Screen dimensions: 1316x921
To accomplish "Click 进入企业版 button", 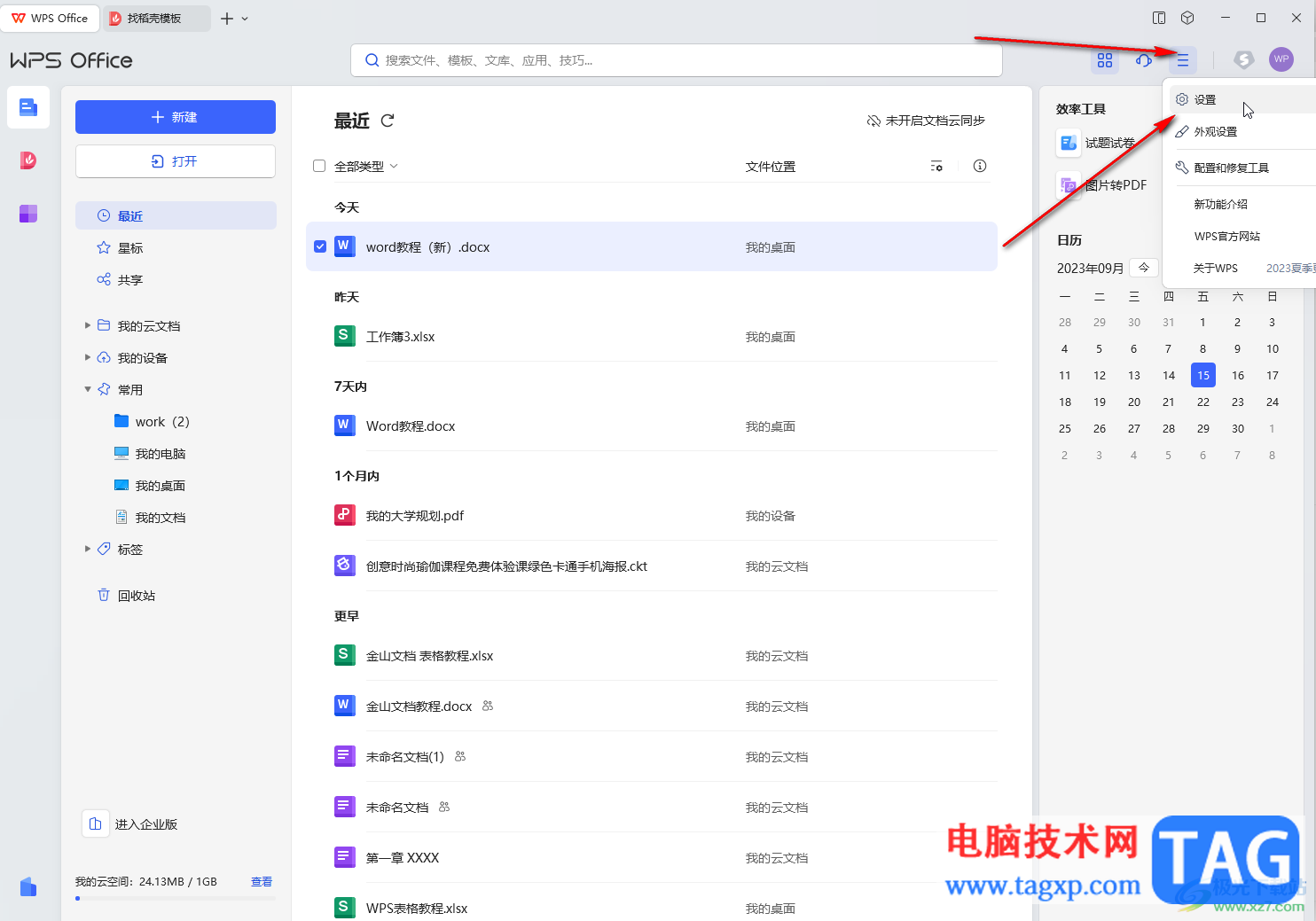I will 130,824.
